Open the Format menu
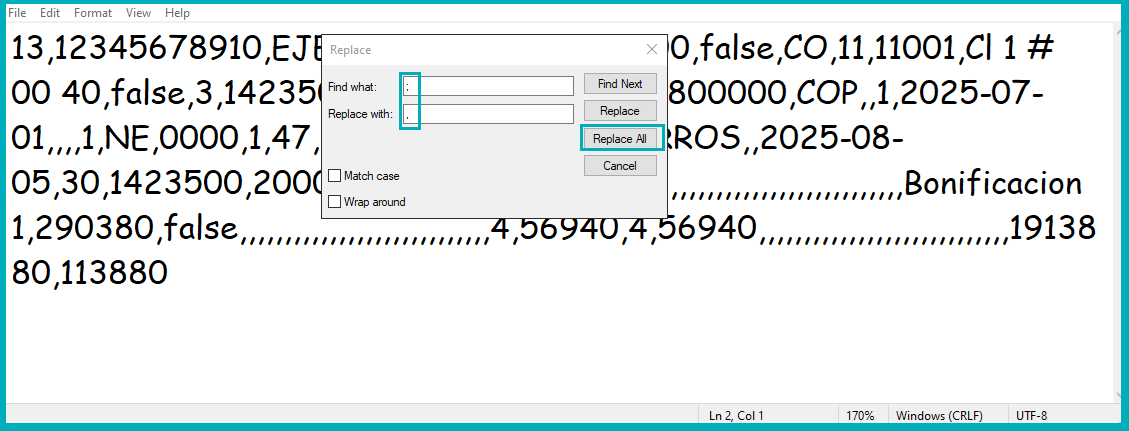The image size is (1129, 431). [x=93, y=13]
